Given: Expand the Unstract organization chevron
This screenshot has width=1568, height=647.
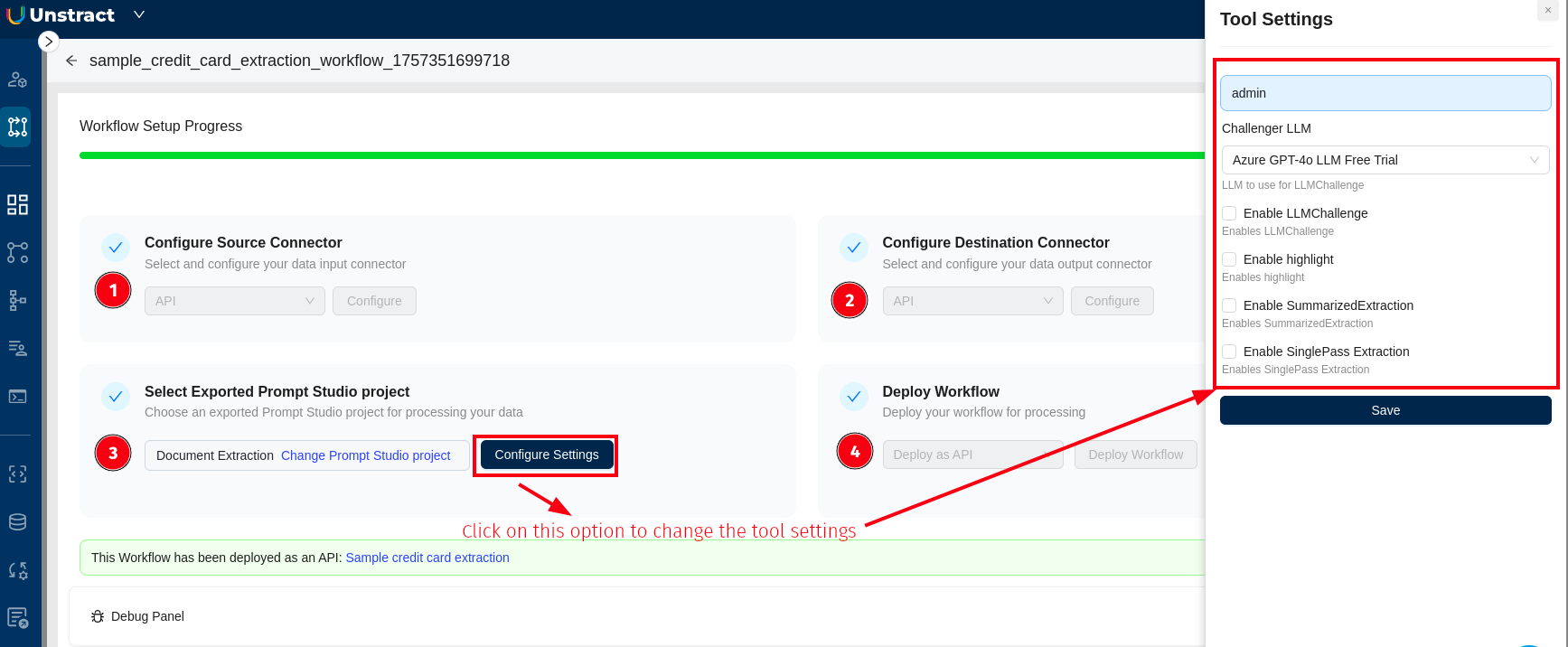Looking at the screenshot, I should [138, 14].
